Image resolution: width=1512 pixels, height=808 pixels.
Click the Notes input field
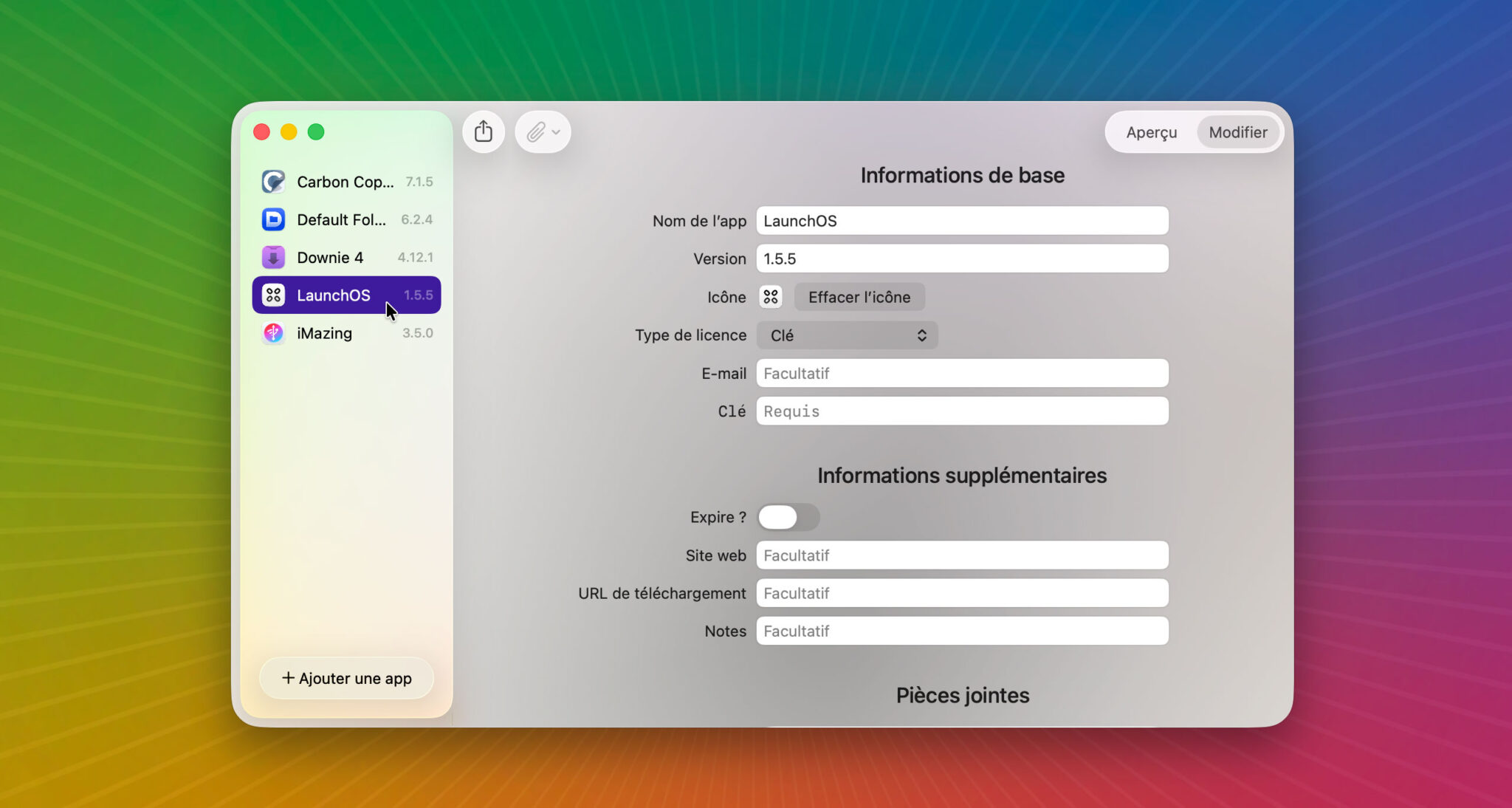click(x=962, y=631)
